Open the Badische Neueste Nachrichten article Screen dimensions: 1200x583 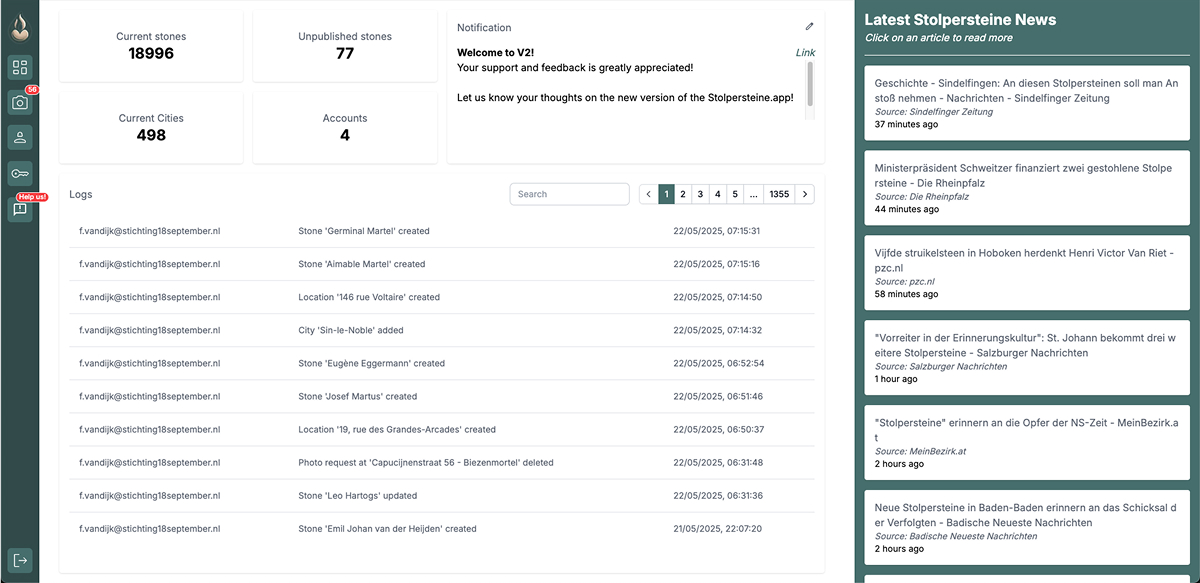1027,527
